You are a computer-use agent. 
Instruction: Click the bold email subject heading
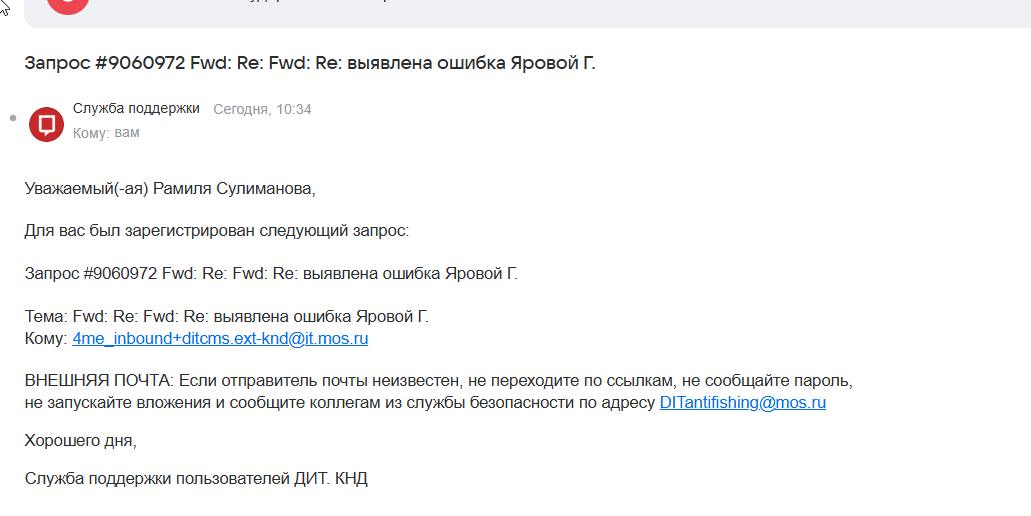pos(310,63)
